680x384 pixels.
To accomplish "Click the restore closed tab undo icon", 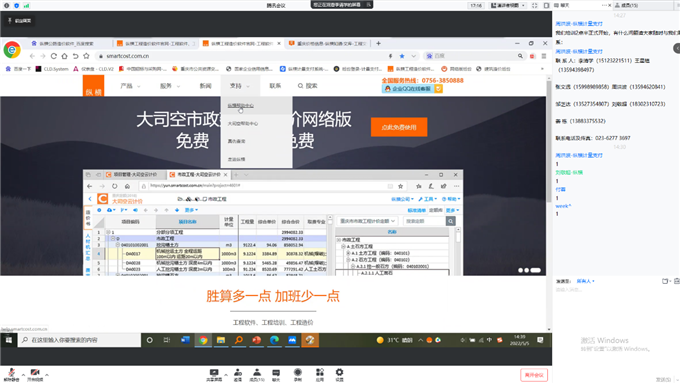I will click(75, 56).
